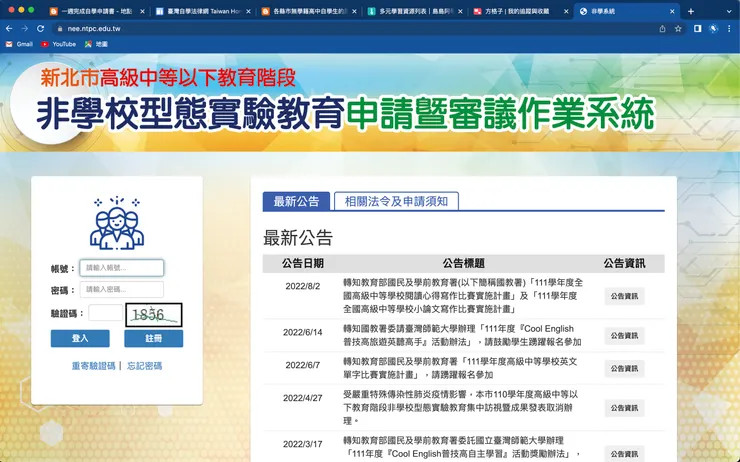
Task: Close the 各縣市無學籍高中自學生 tab
Action: click(354, 11)
